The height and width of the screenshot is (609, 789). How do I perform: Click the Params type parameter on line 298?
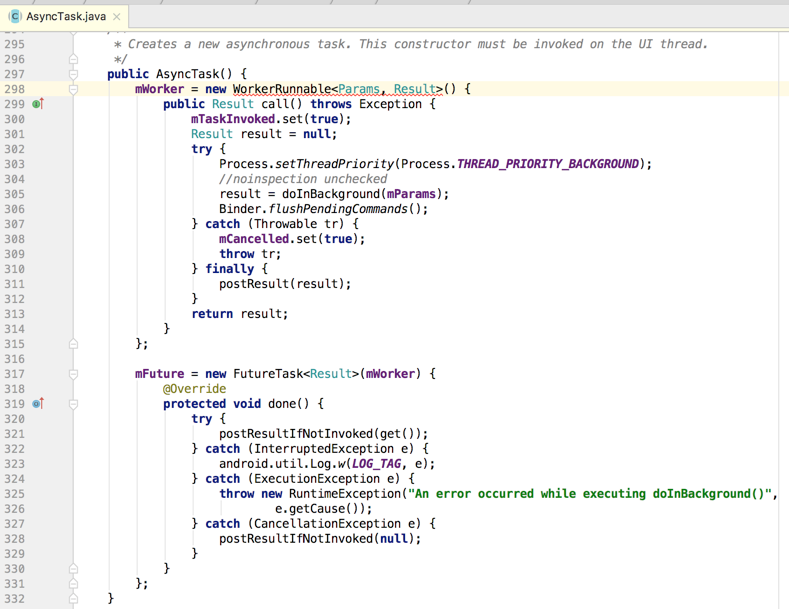tap(359, 89)
